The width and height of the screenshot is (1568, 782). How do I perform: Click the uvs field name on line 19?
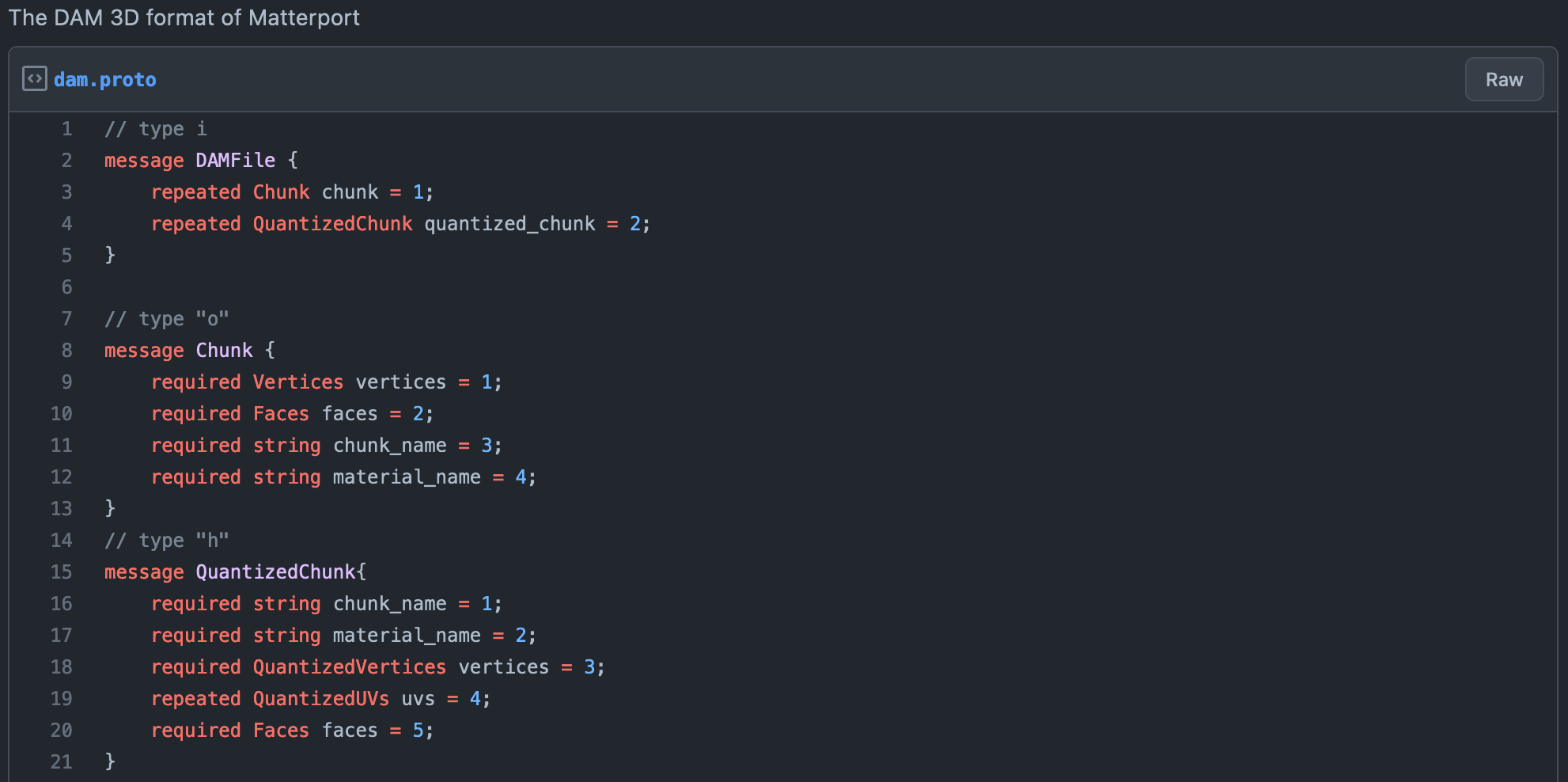point(418,699)
